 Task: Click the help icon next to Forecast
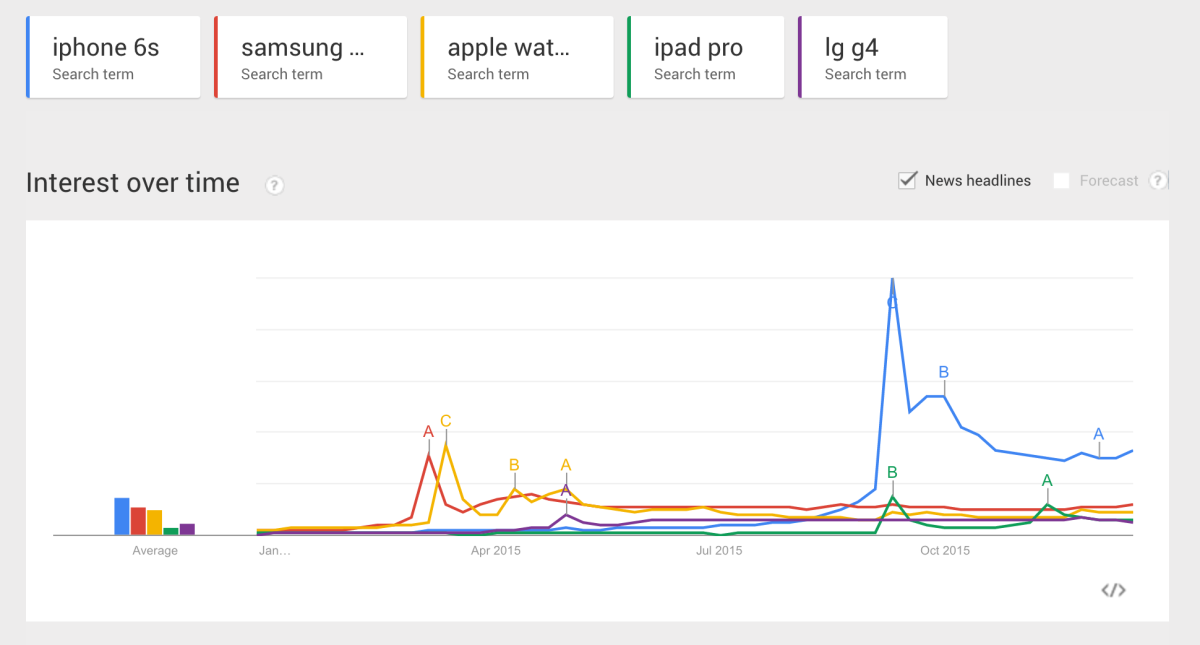coord(1157,180)
